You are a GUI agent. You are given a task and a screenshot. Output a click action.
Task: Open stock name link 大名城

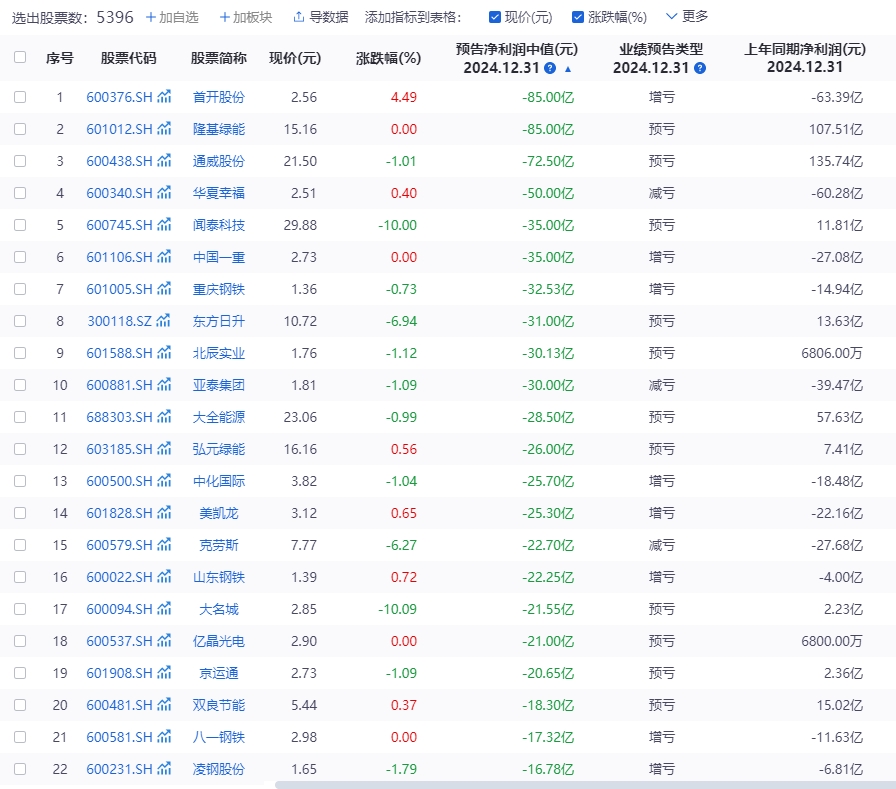(x=219, y=609)
